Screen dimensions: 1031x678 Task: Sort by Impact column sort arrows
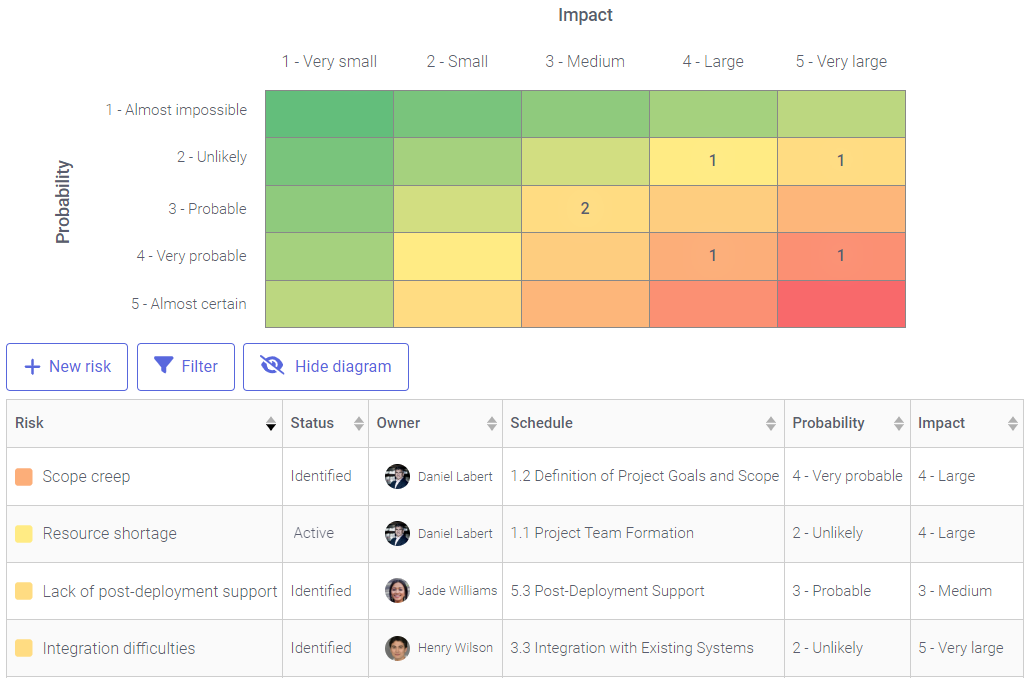tap(1012, 424)
